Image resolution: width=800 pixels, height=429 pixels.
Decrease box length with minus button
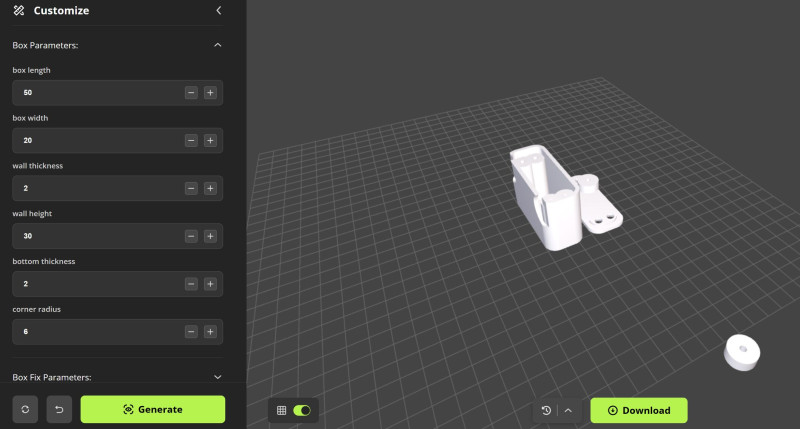[191, 93]
